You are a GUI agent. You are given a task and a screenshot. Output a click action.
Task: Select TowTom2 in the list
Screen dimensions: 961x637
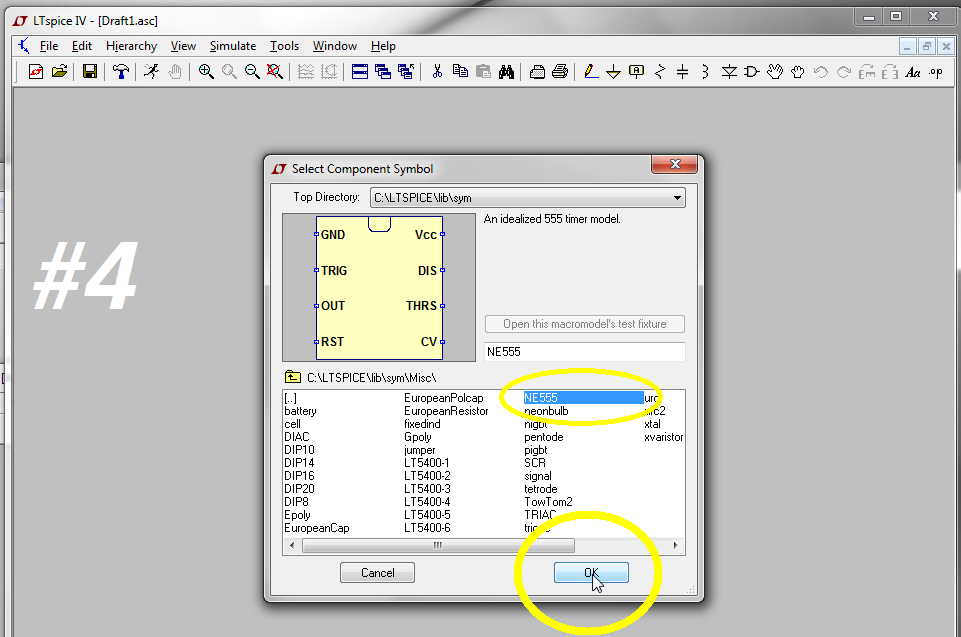click(548, 502)
